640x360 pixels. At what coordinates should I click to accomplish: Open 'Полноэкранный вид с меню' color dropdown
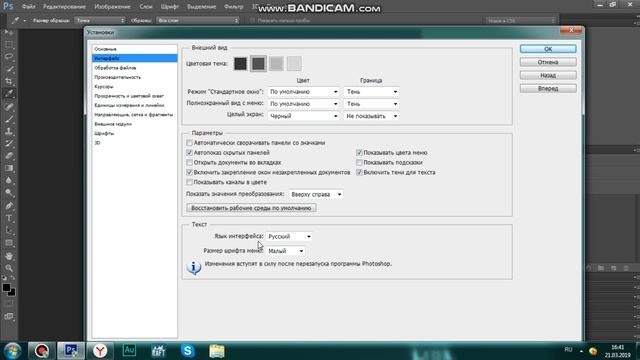304,104
